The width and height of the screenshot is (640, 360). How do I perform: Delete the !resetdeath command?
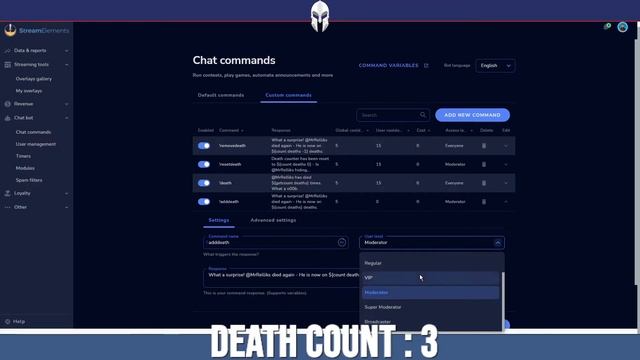pyautogui.click(x=484, y=164)
